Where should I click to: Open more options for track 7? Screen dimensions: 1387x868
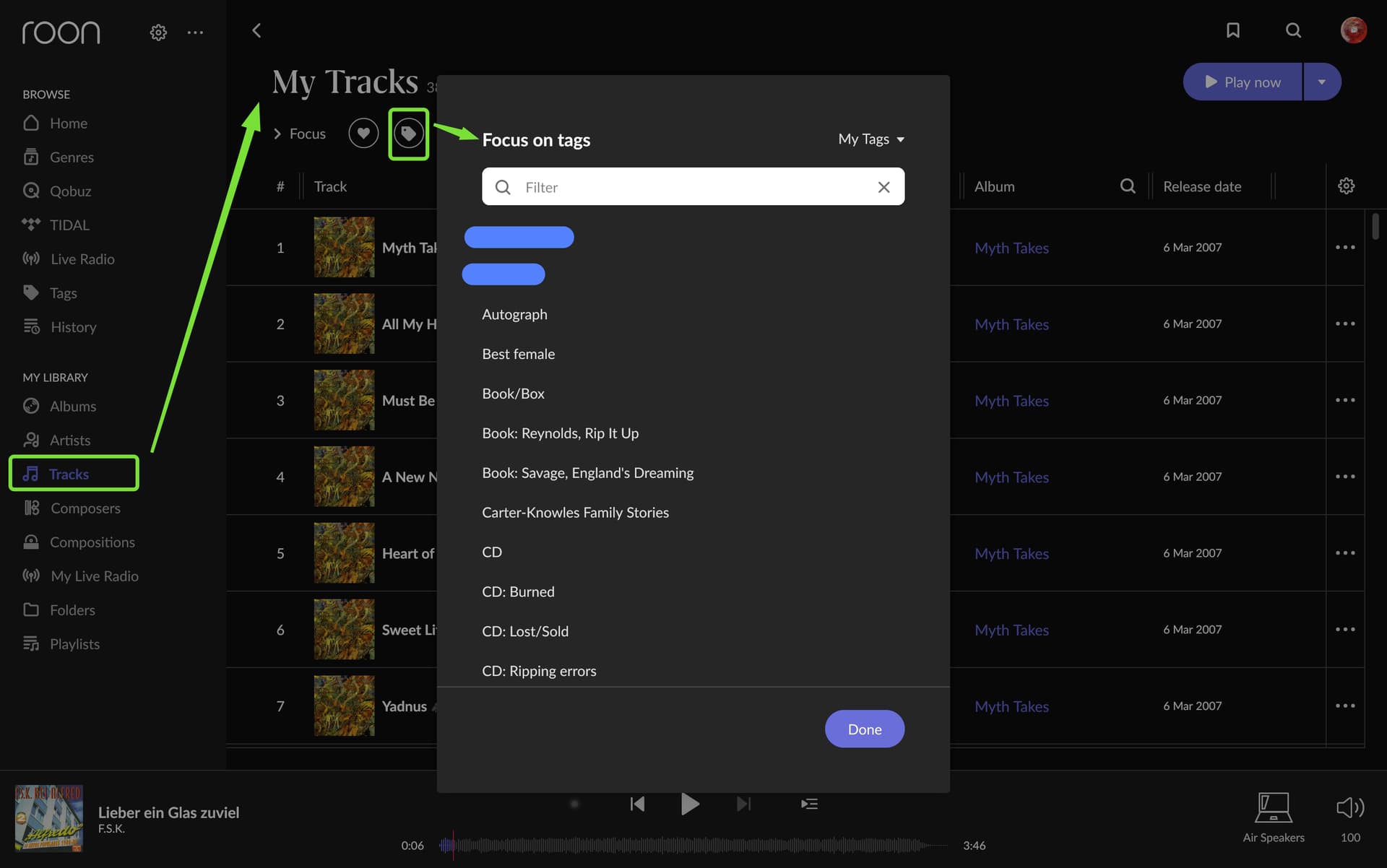(1345, 706)
